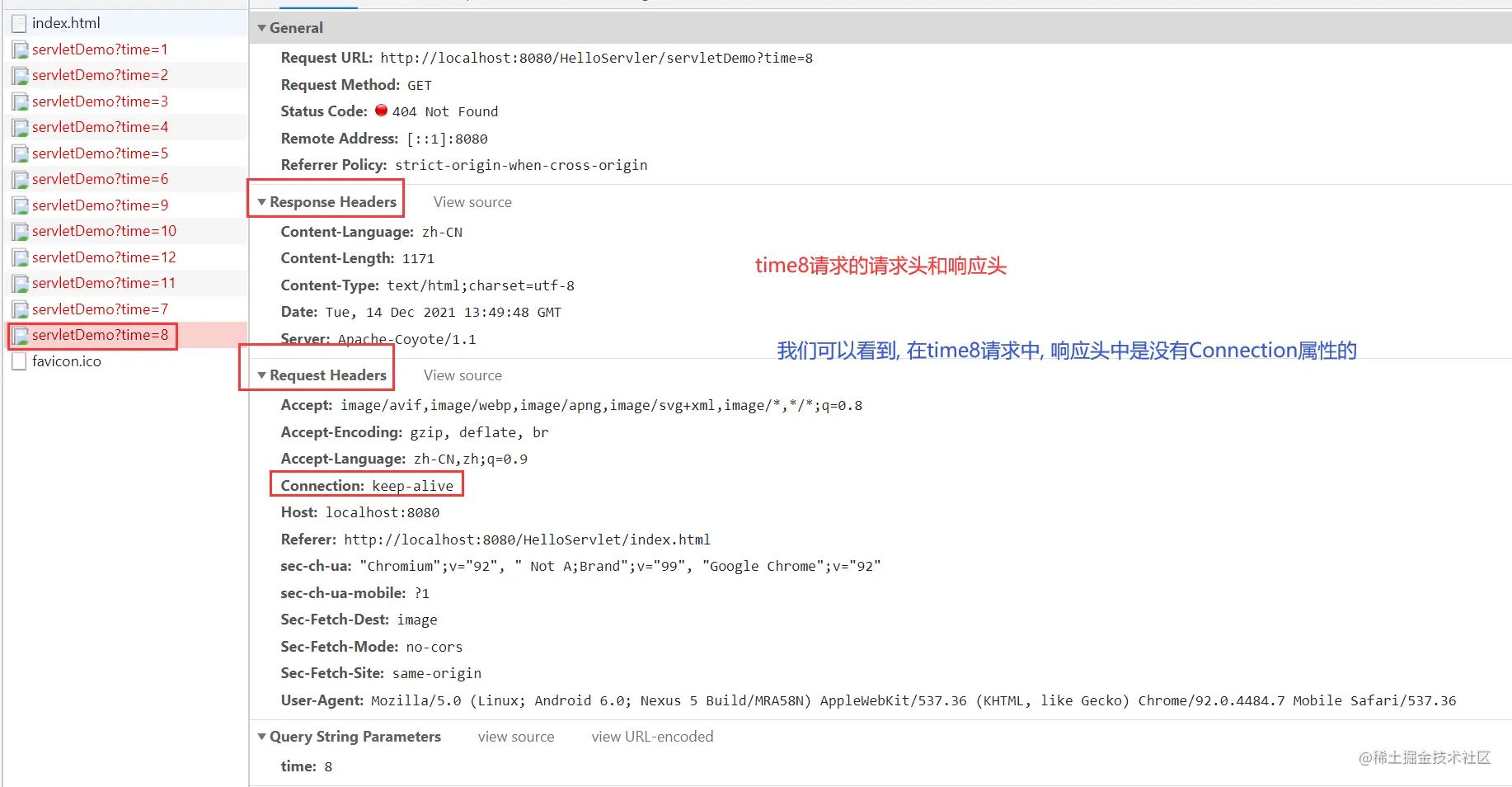Collapse the Request Headers section
The width and height of the screenshot is (1512, 787).
coord(261,375)
